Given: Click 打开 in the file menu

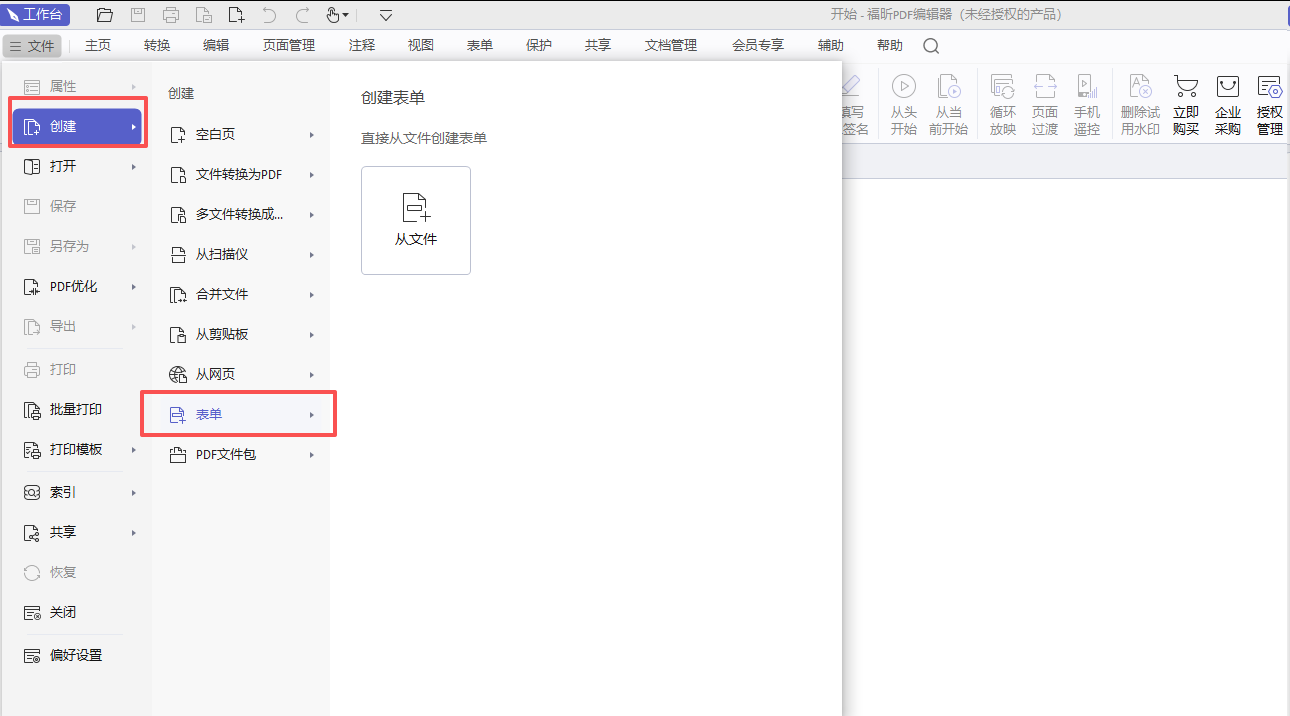Looking at the screenshot, I should (63, 167).
